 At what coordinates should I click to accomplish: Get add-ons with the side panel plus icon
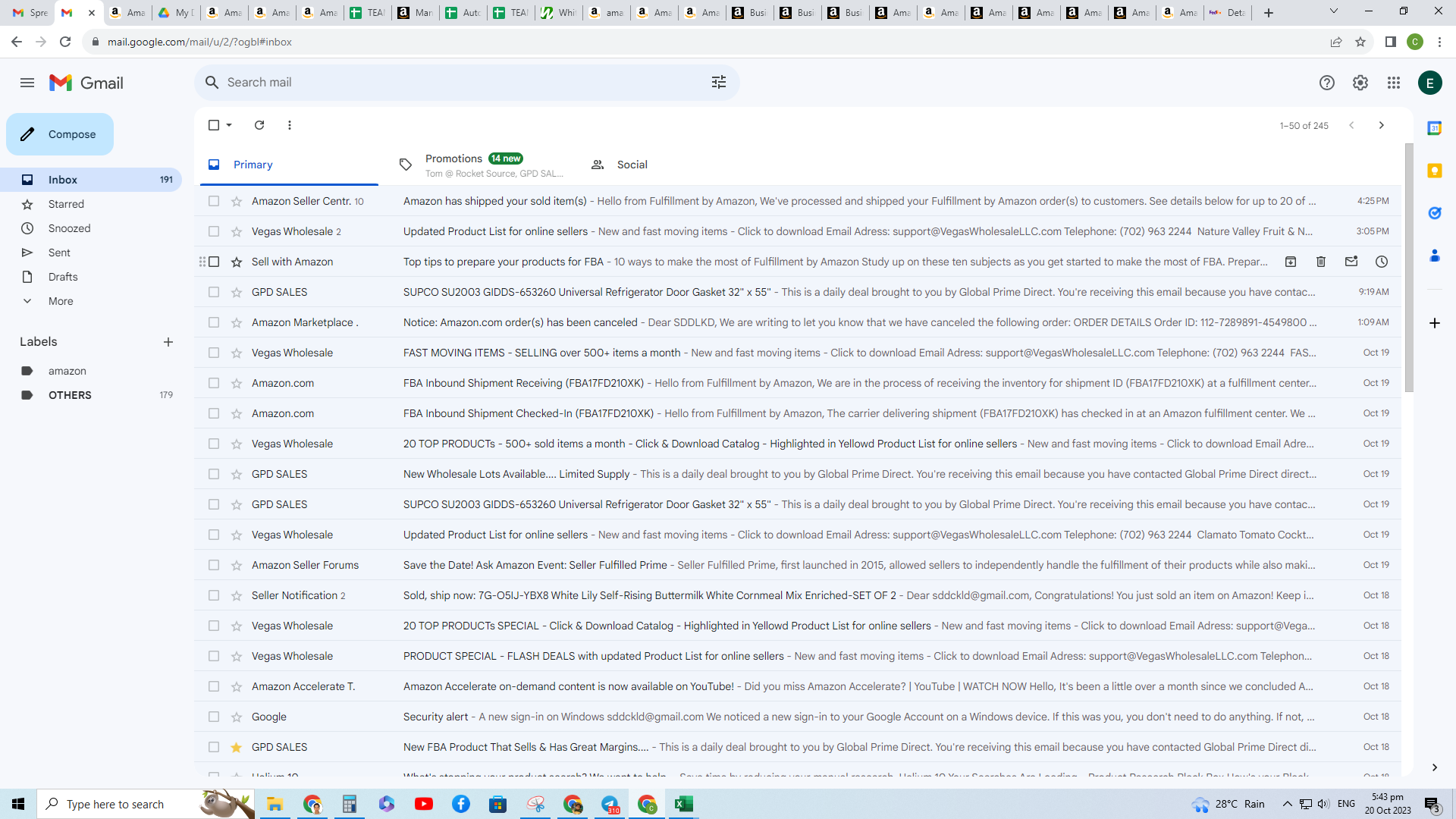1435,323
